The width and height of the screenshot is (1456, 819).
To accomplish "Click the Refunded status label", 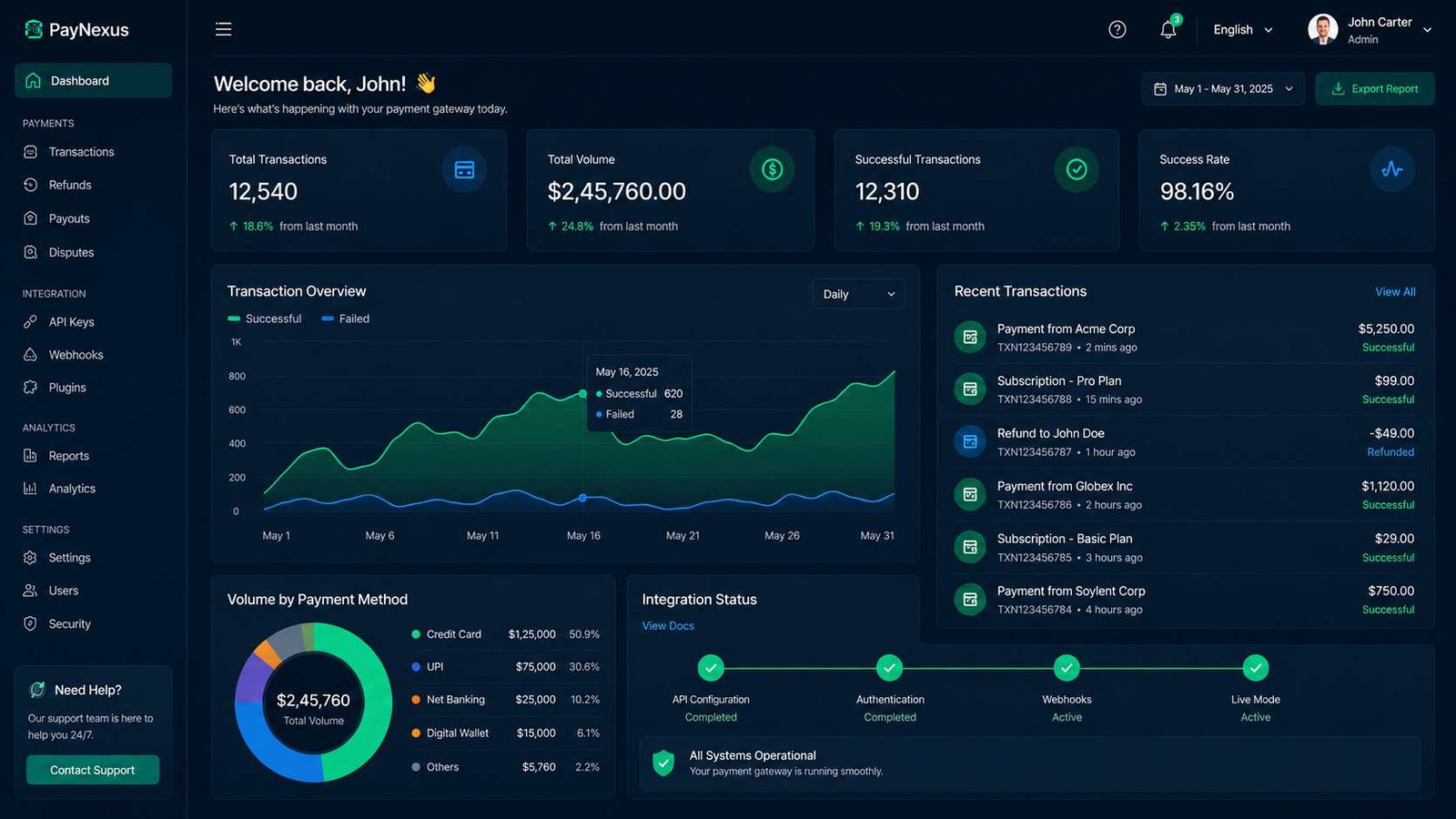I will 1390,452.
